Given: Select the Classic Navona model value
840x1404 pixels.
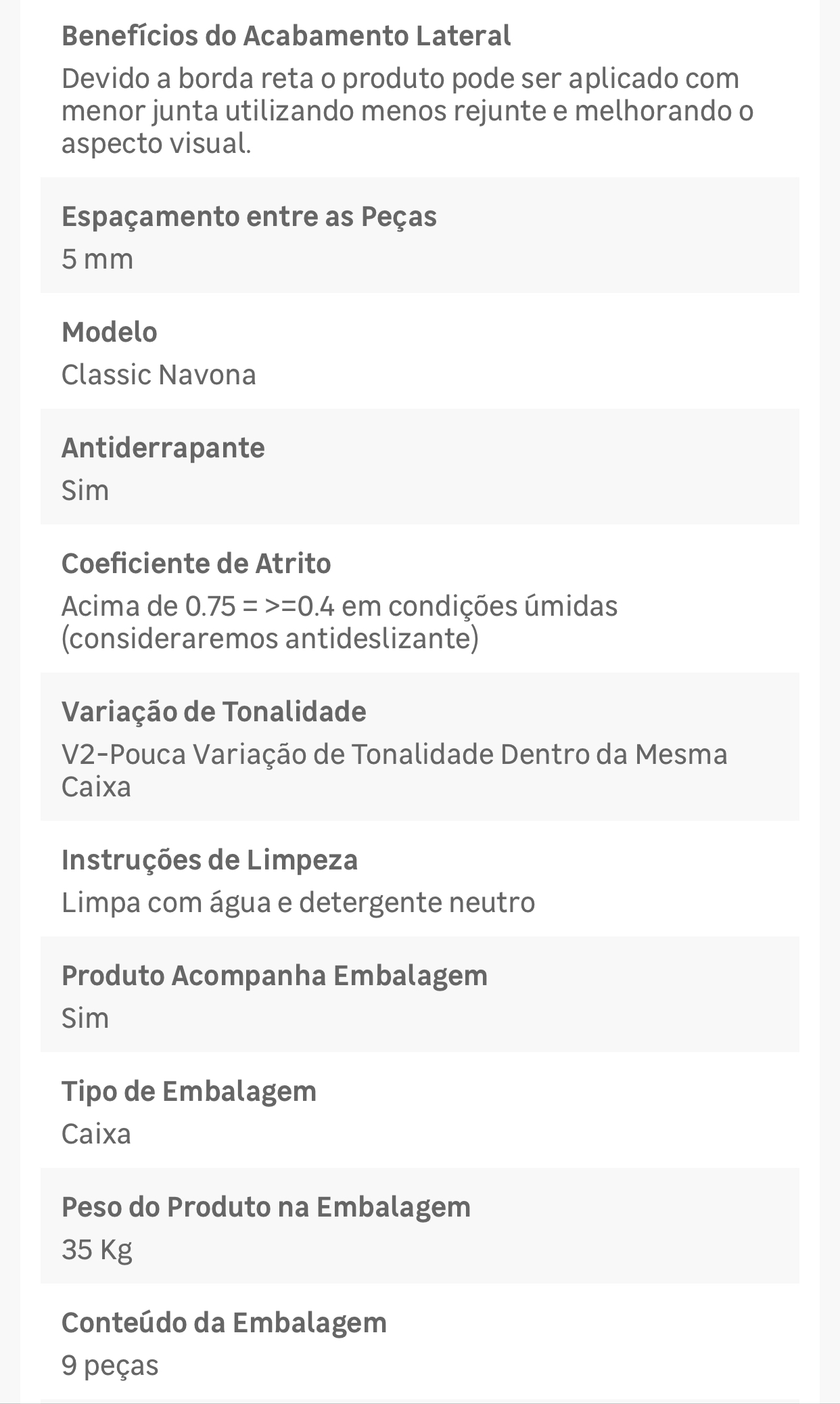Looking at the screenshot, I should coord(159,375).
